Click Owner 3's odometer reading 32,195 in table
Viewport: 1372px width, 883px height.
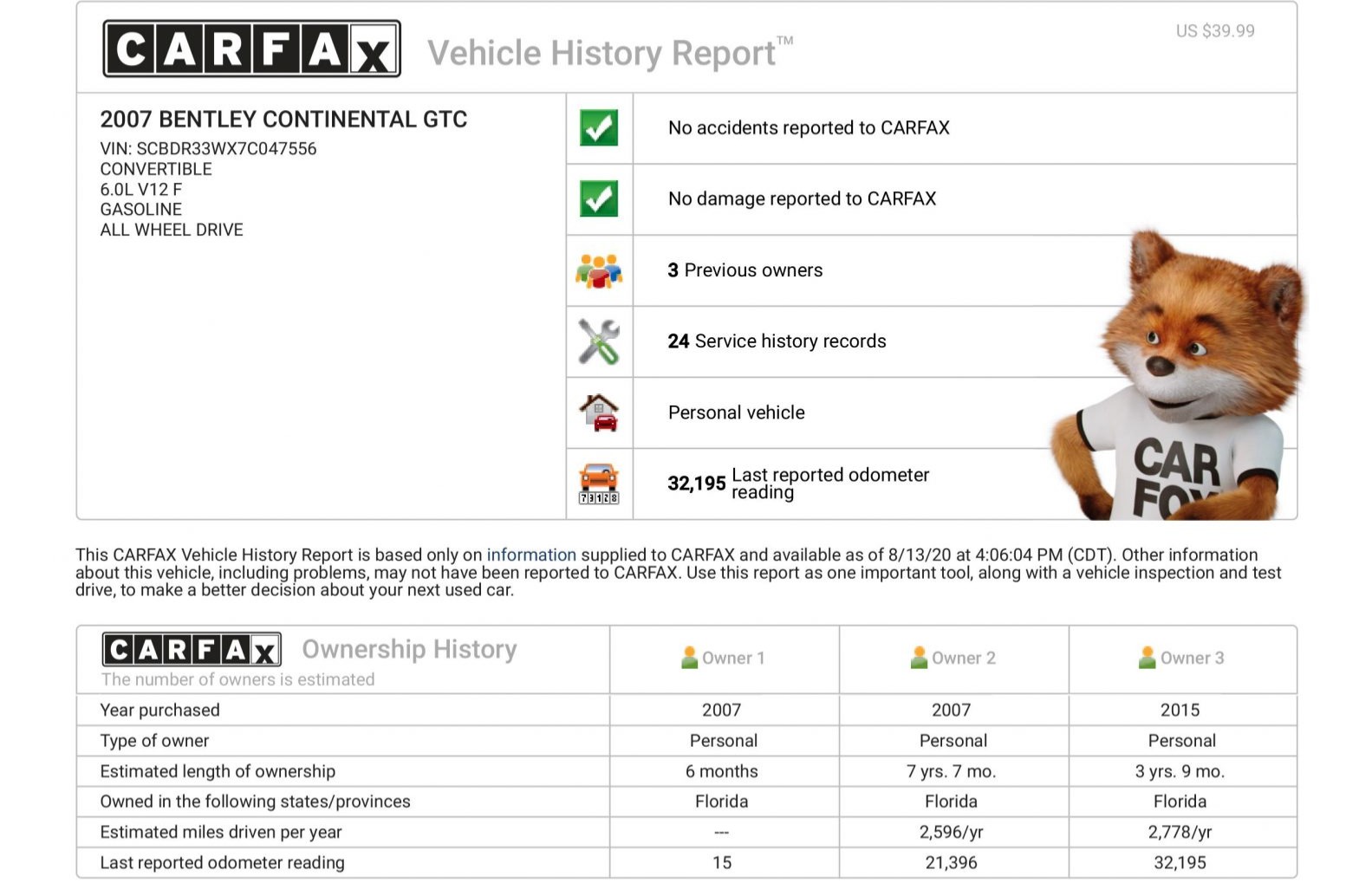[1180, 862]
